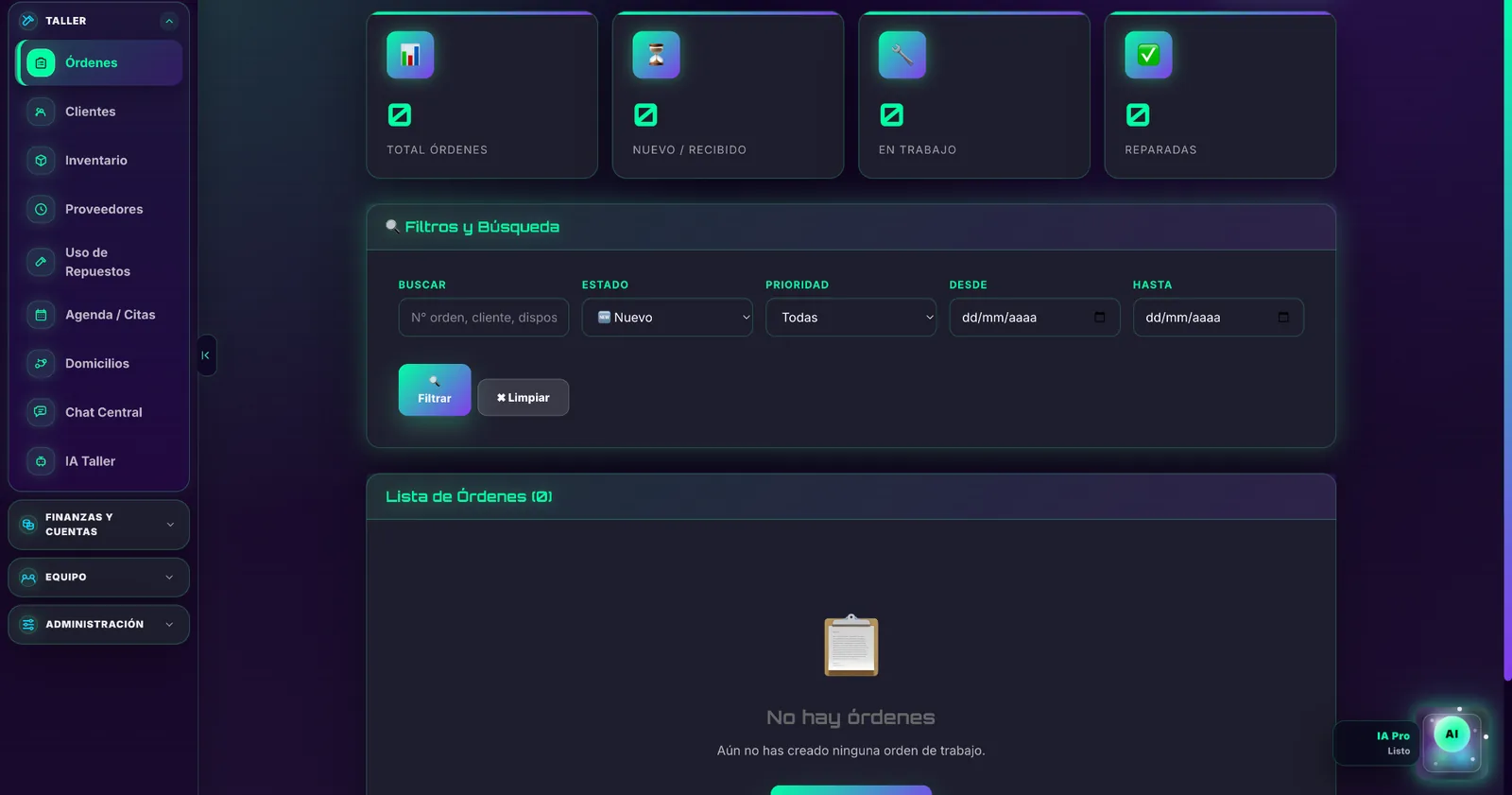The width and height of the screenshot is (1512, 795).
Task: Click the Desde date input
Action: [x=1035, y=318]
